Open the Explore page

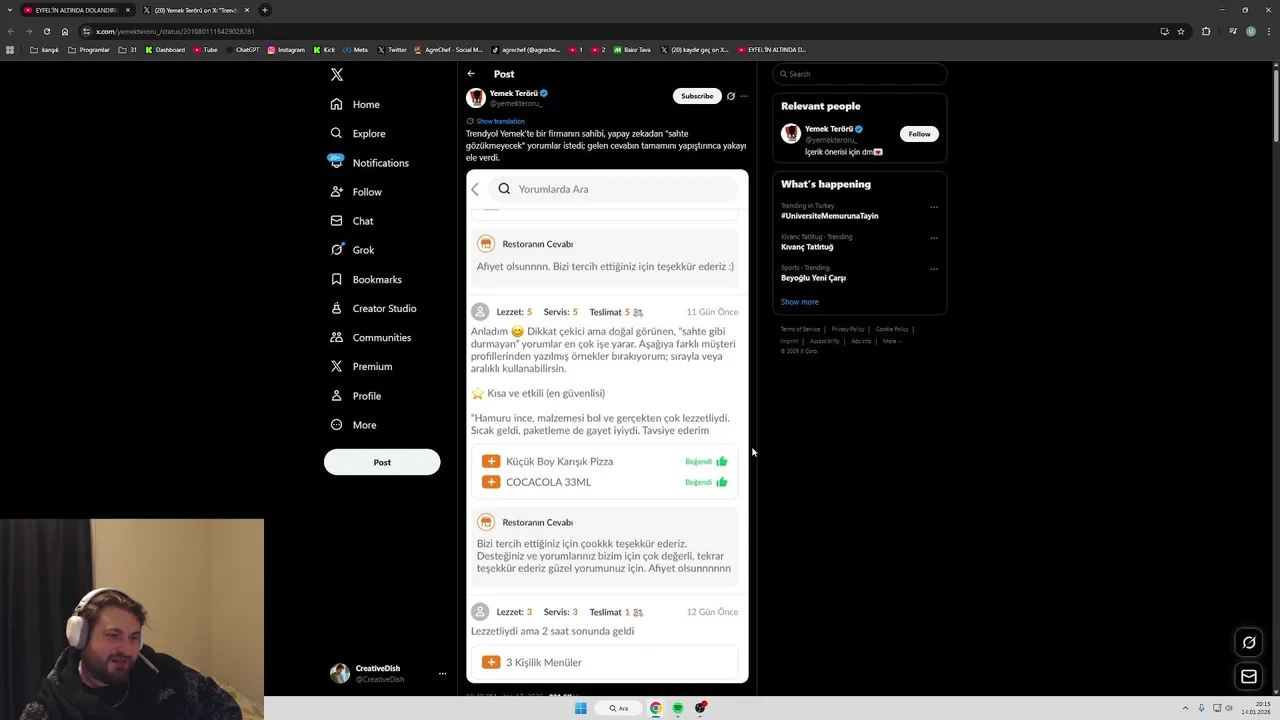358,133
